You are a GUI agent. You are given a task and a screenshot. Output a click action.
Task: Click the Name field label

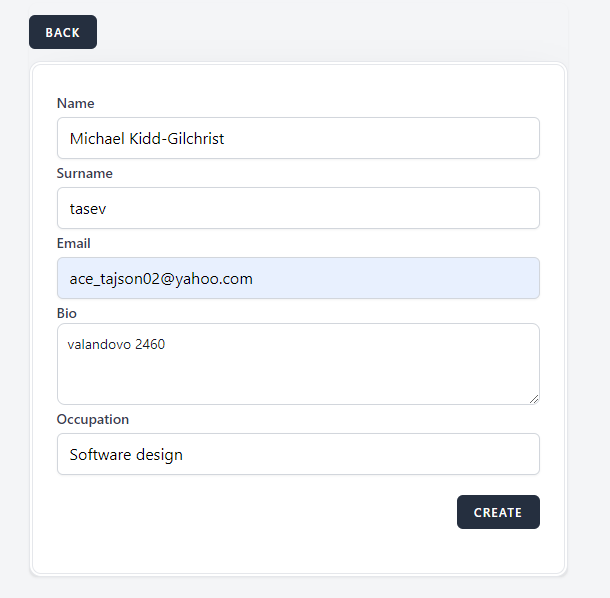coord(76,103)
